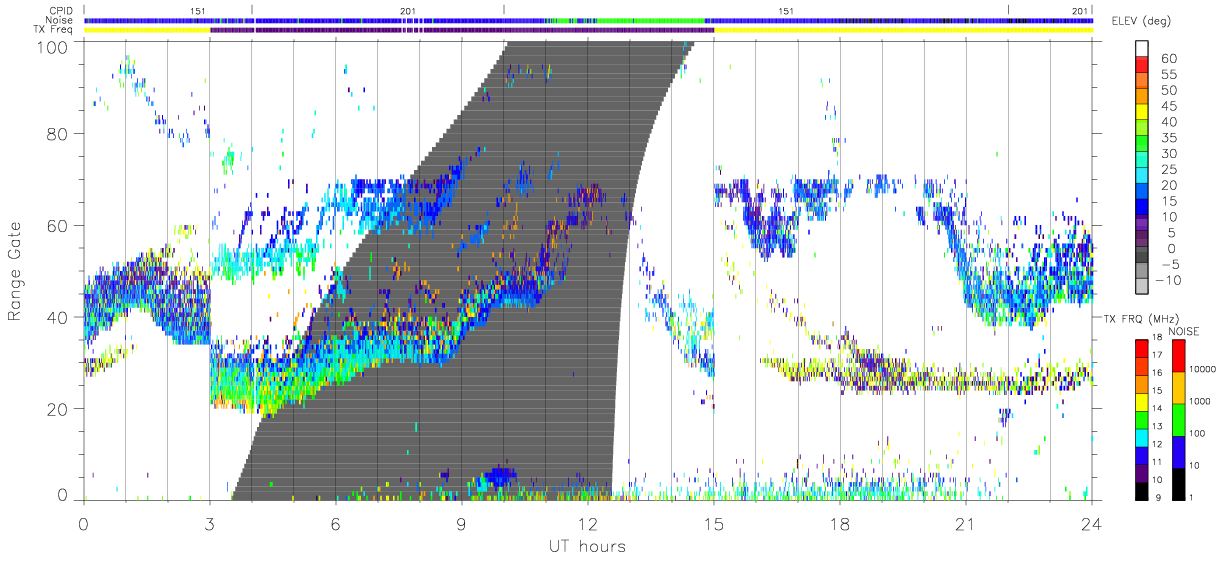The height and width of the screenshot is (567, 1228).
Task: Pick the blue segment of NOISE colorbar
Action: pyautogui.click(x=1178, y=451)
